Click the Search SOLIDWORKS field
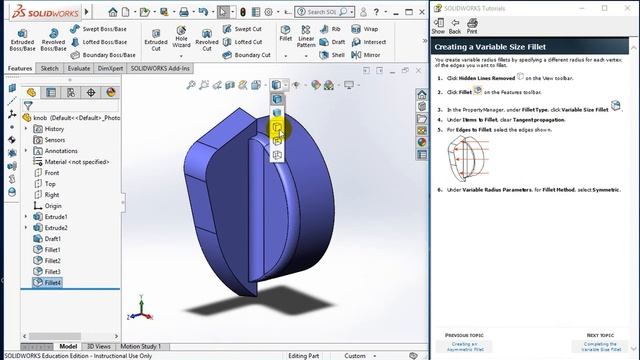The image size is (640, 360). click(325, 12)
